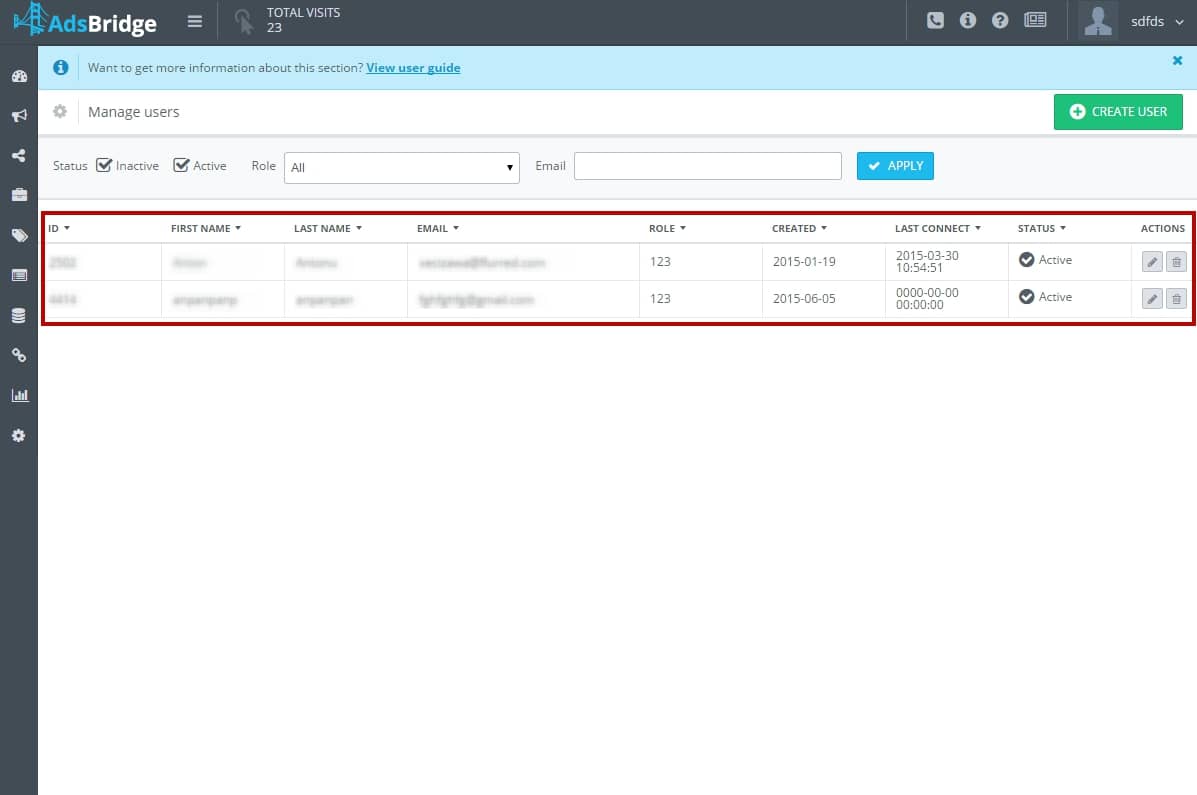Sort table by Created column
Image resolution: width=1197 pixels, height=795 pixels.
pos(799,228)
